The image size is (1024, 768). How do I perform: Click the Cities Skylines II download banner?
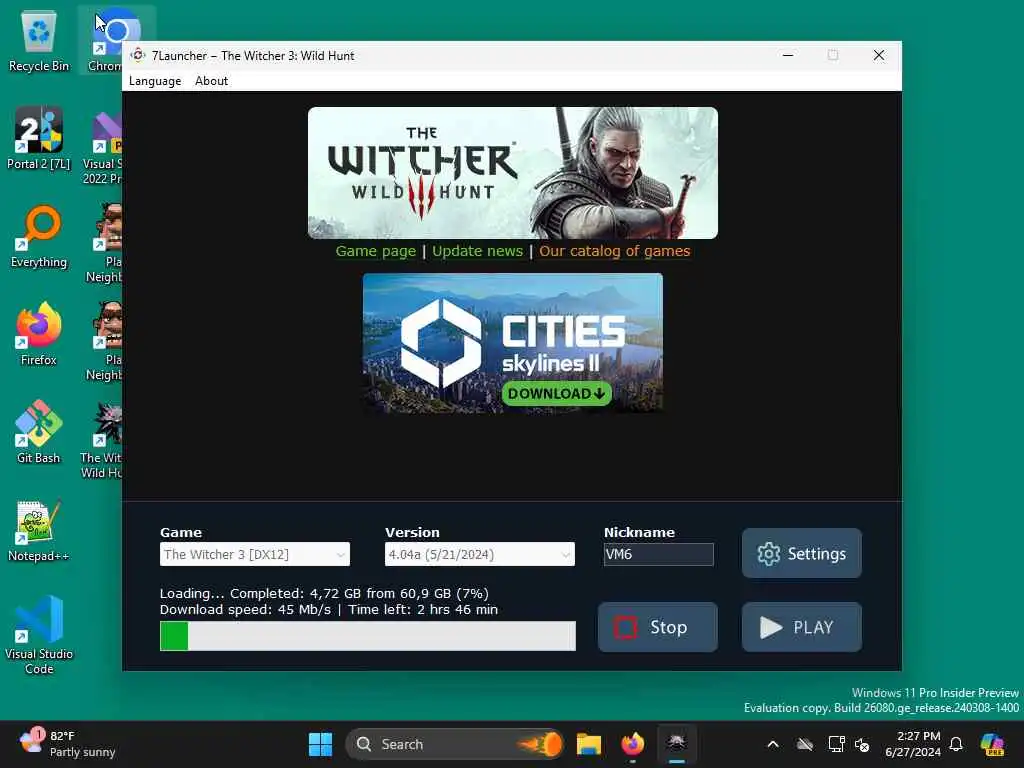513,342
